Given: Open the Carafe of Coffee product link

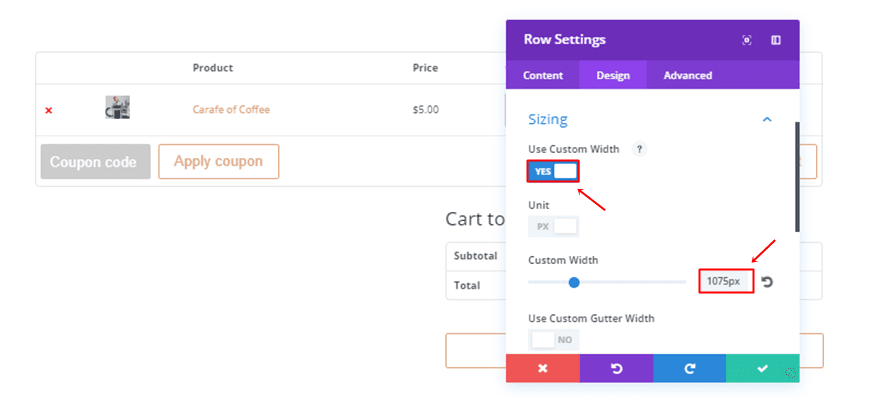Looking at the screenshot, I should tap(231, 109).
